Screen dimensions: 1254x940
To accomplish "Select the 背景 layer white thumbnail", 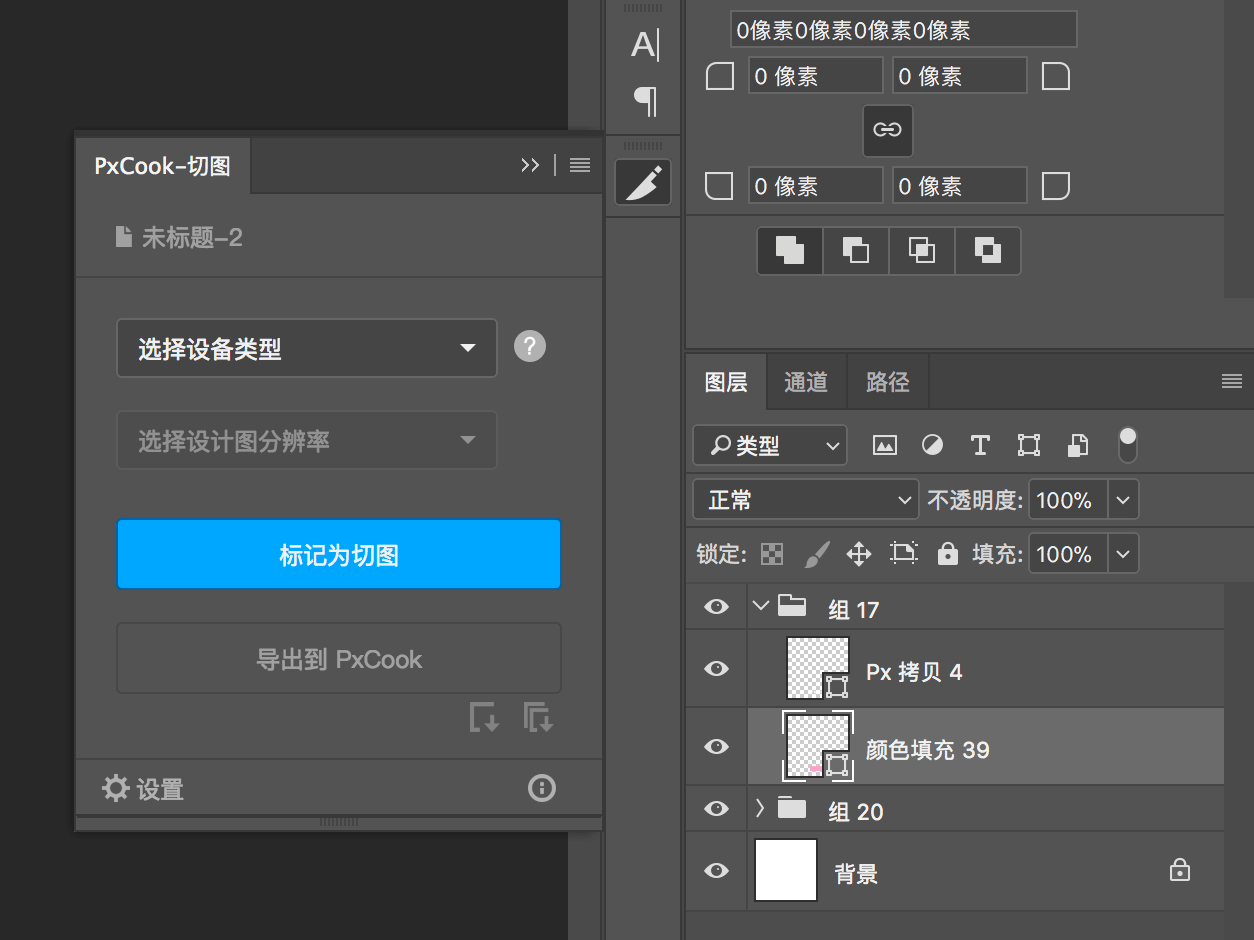I will click(786, 870).
